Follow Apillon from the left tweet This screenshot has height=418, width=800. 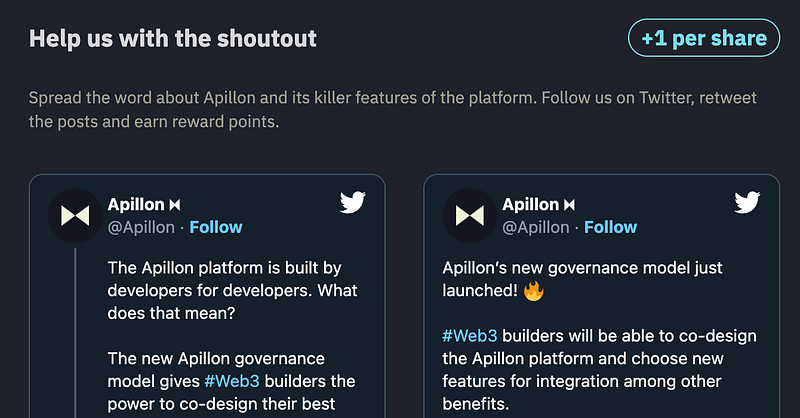tap(216, 227)
